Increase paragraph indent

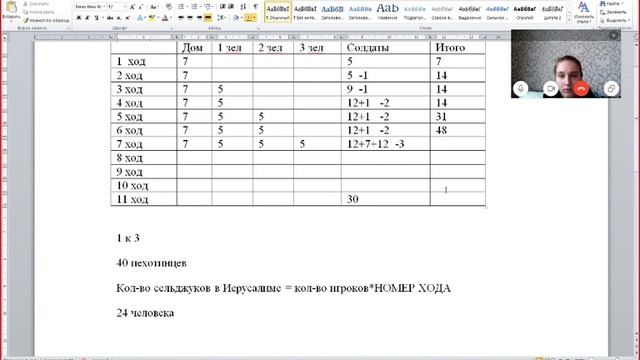pos(231,7)
